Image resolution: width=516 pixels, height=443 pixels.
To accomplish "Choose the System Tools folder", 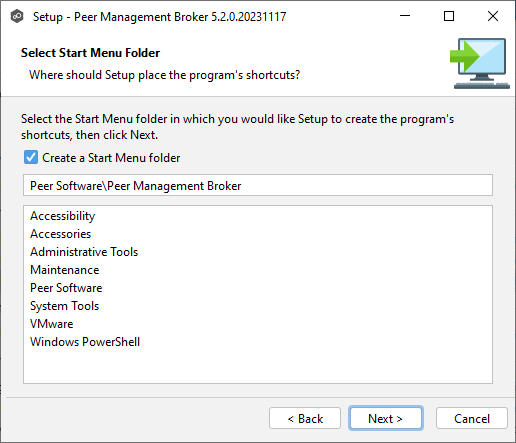I will pos(64,306).
